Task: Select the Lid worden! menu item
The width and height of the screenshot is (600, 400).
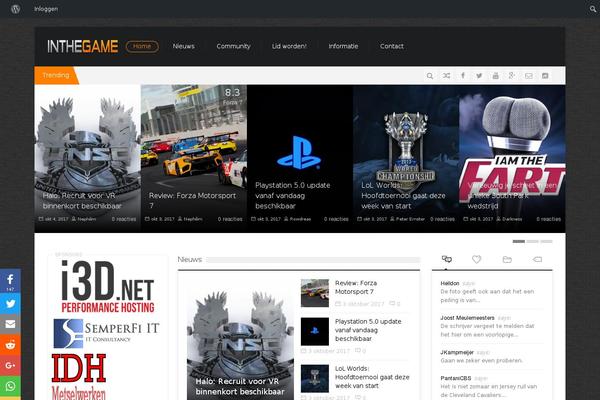Action: point(289,46)
